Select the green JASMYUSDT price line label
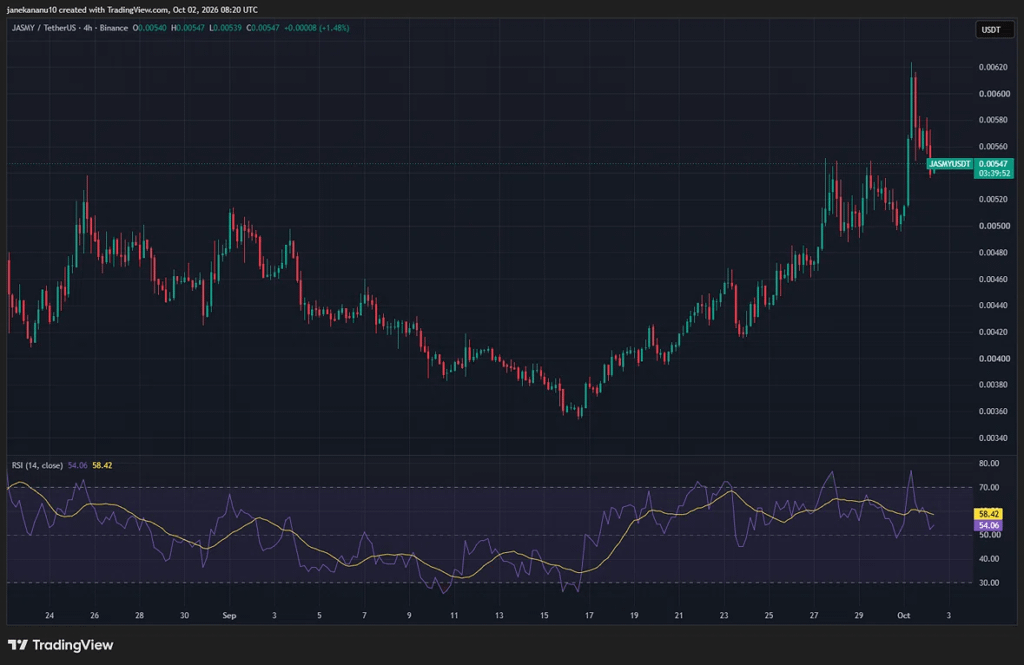This screenshot has height=665, width=1024. 950,164
